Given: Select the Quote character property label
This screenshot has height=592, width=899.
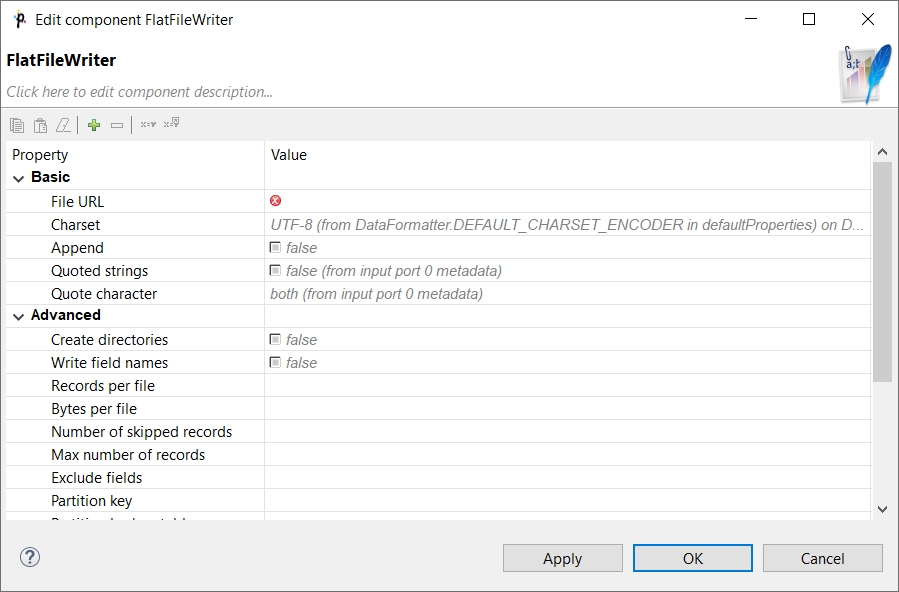Looking at the screenshot, I should (104, 293).
